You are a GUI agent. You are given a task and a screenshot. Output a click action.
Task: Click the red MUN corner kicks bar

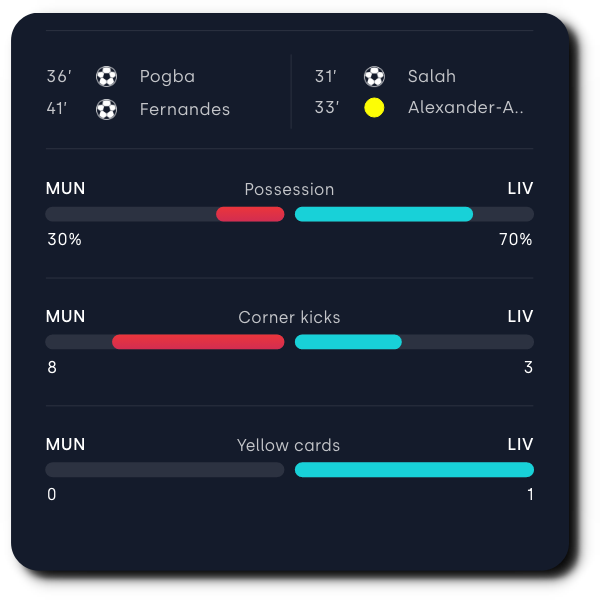pyautogui.click(x=198, y=342)
